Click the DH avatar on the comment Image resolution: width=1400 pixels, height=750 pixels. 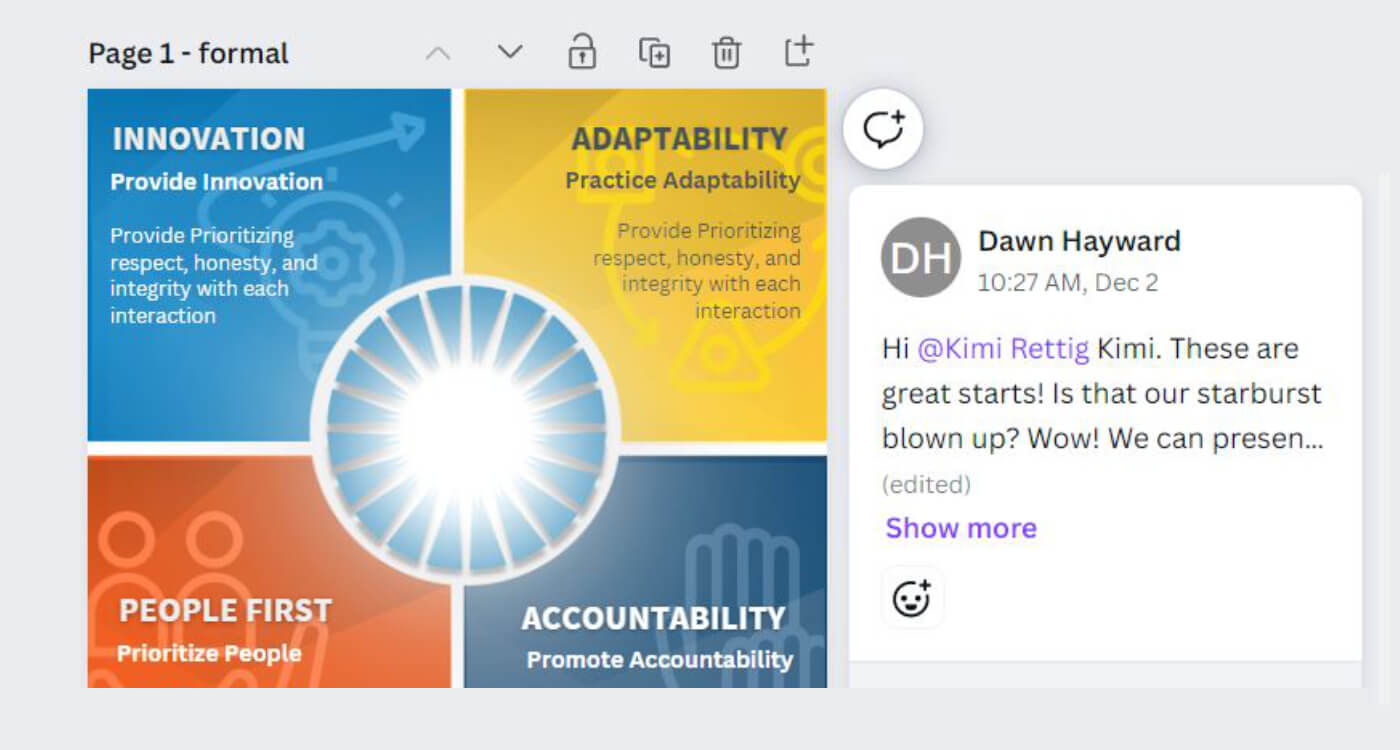(920, 257)
